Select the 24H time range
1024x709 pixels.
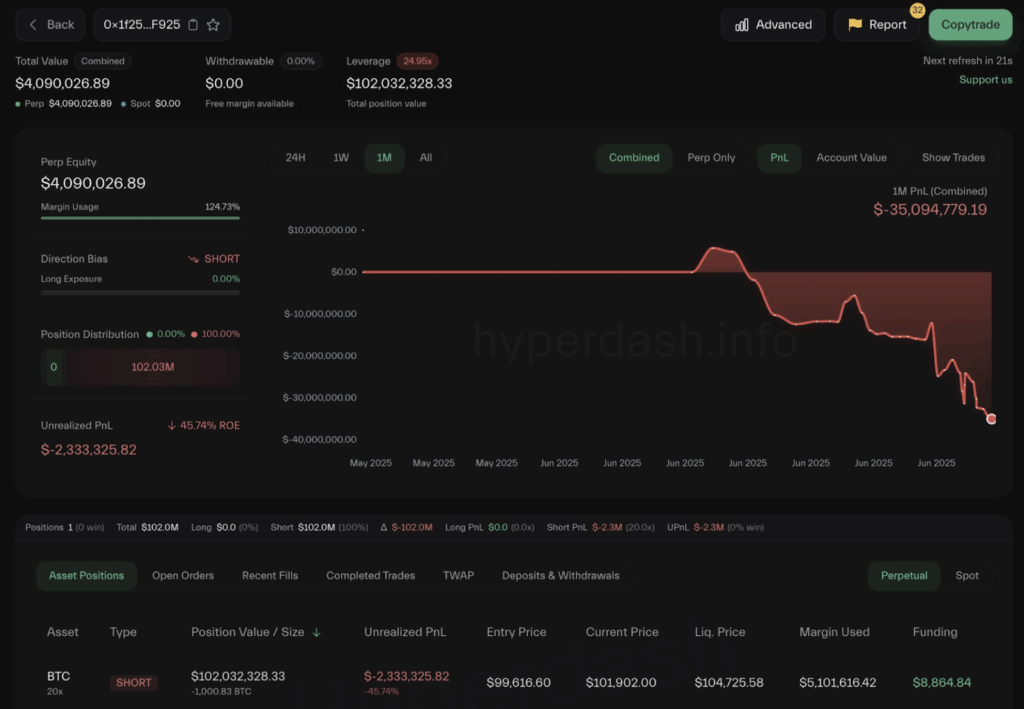[x=295, y=158]
